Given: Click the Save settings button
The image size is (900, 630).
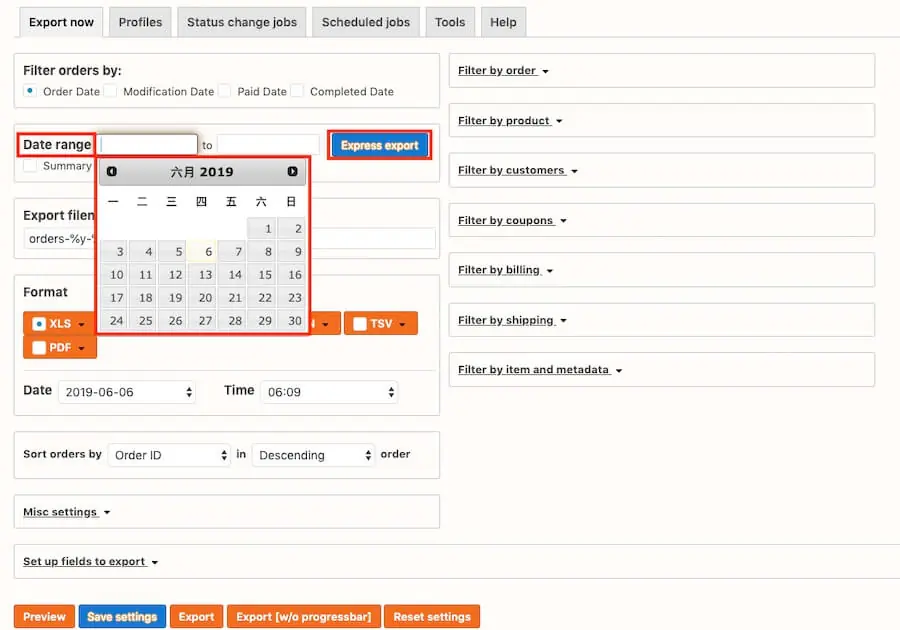Looking at the screenshot, I should click(x=122, y=617).
